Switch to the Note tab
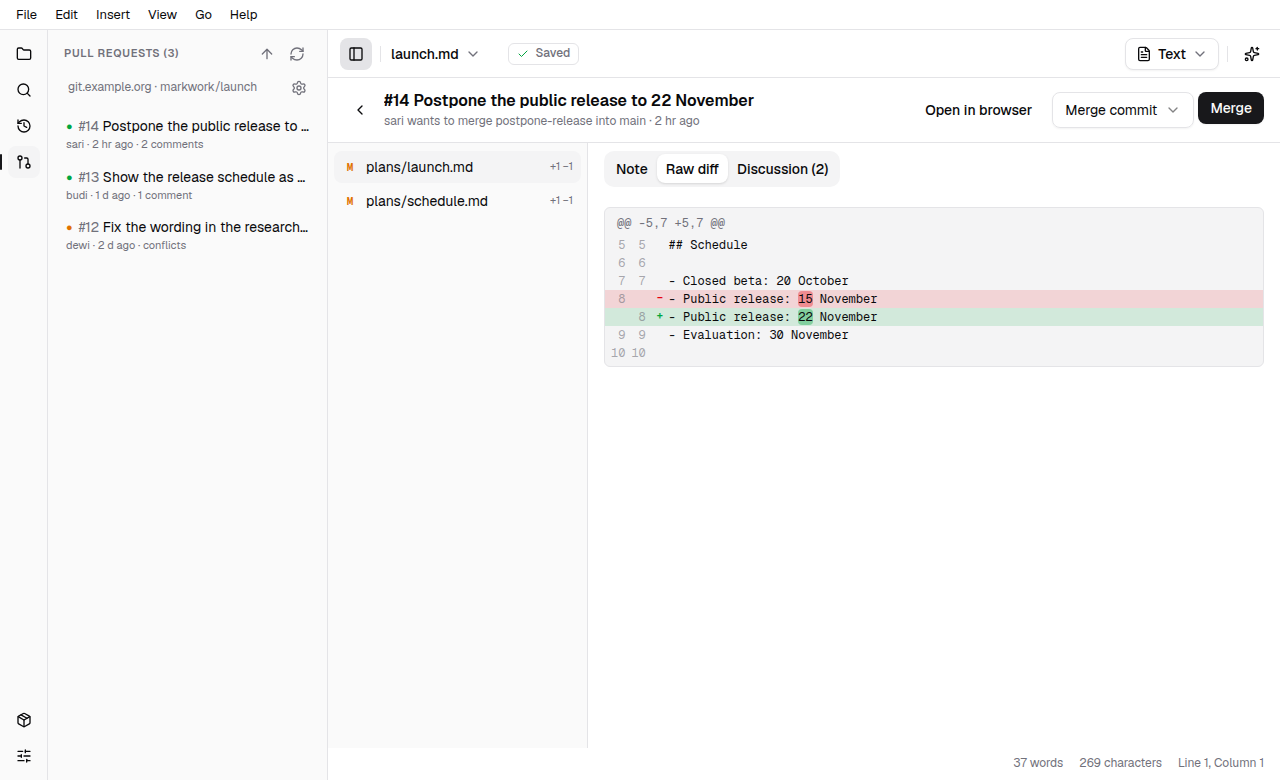The image size is (1280, 780). [x=632, y=169]
